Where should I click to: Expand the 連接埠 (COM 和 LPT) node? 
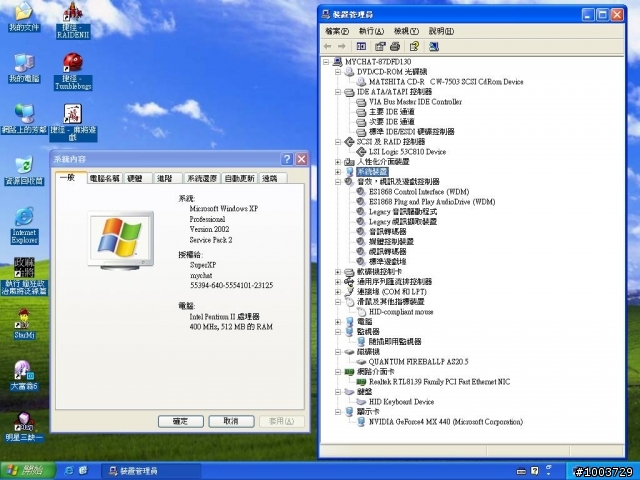pos(338,292)
